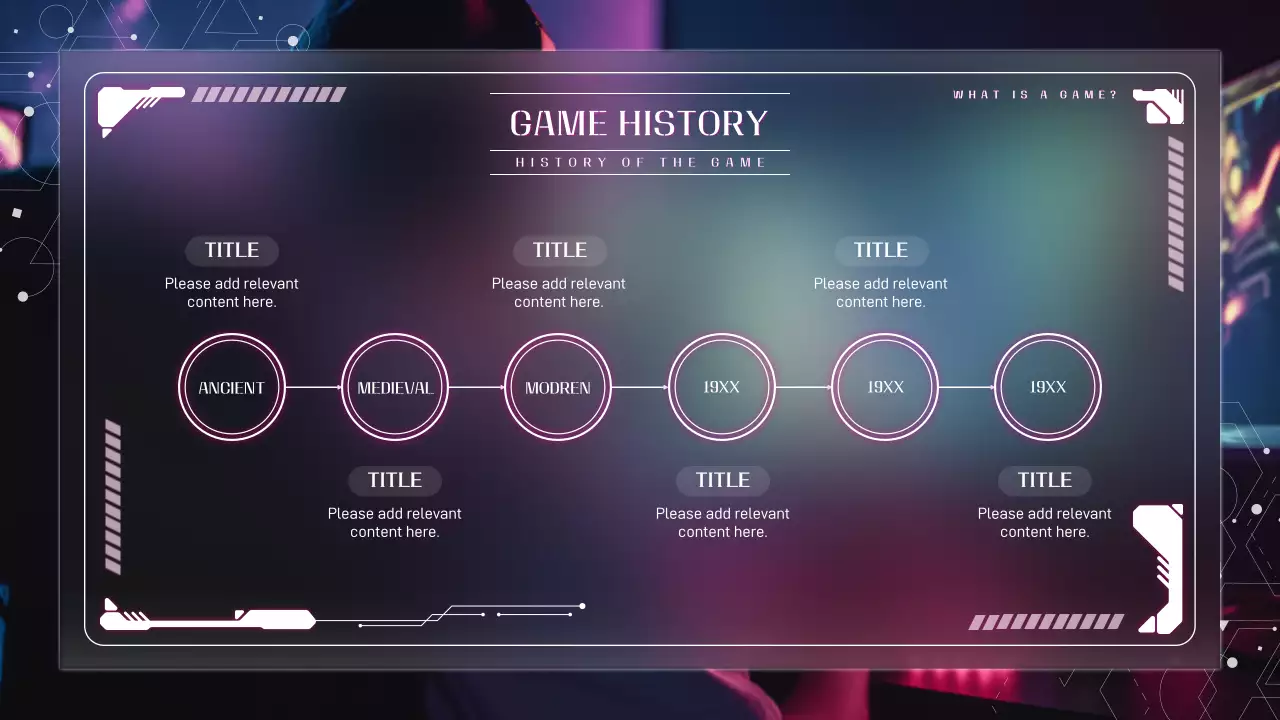1280x720 pixels.
Task: Click the WHAT IS A GAME? text
Action: (1035, 95)
